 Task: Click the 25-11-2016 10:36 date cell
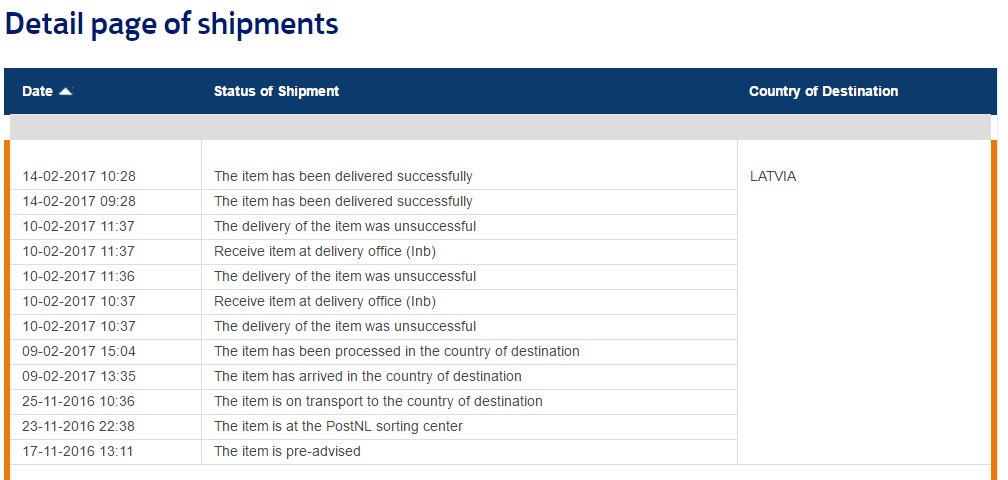[79, 401]
